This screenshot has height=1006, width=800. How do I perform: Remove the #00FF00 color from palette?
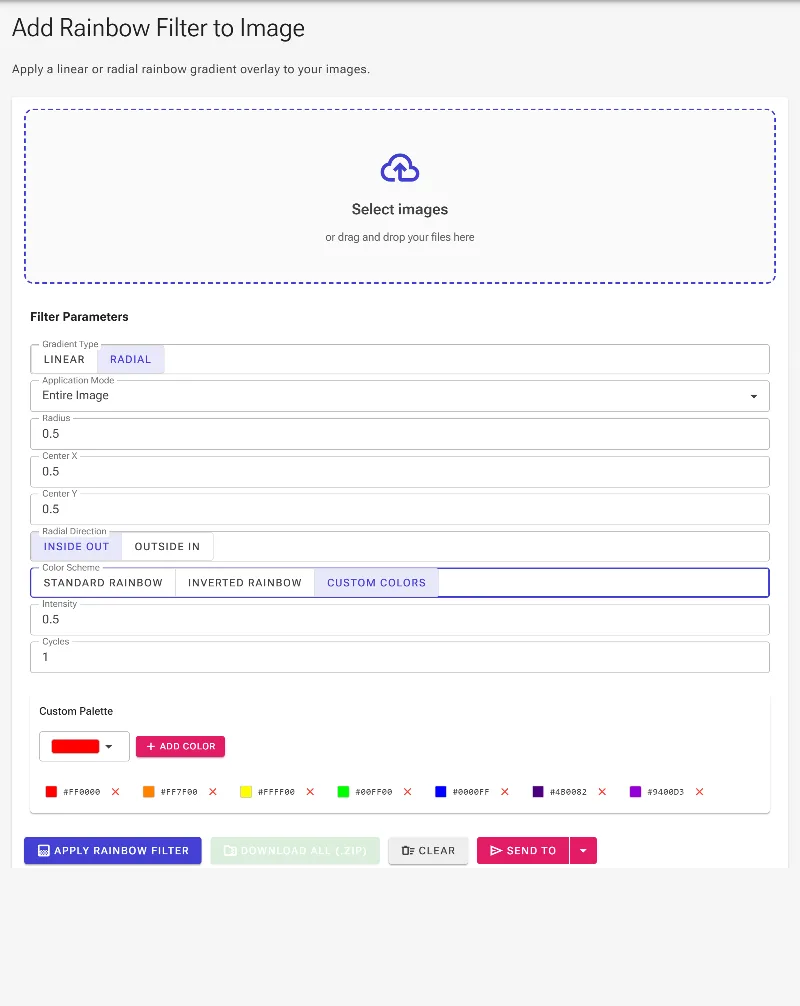pyautogui.click(x=407, y=792)
